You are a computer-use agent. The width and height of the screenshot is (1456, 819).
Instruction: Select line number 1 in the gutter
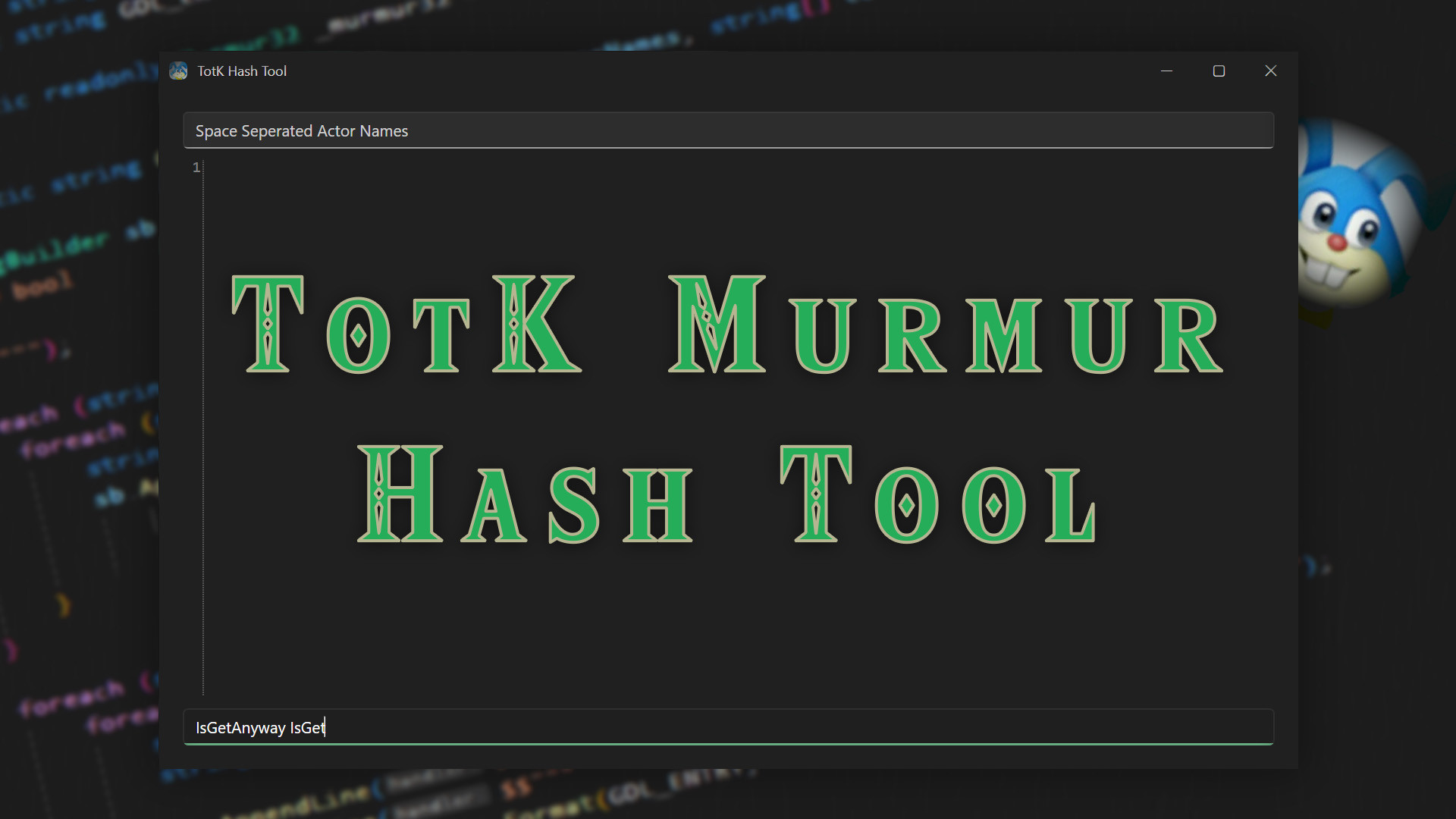[x=196, y=167]
